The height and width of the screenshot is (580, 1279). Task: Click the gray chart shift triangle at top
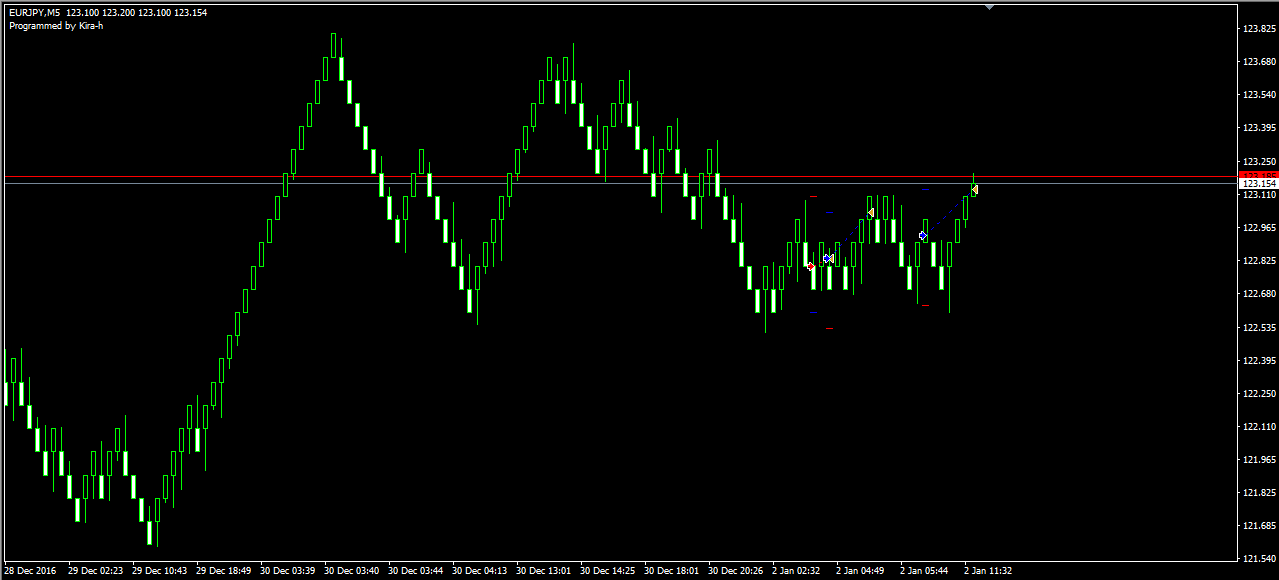point(989,7)
